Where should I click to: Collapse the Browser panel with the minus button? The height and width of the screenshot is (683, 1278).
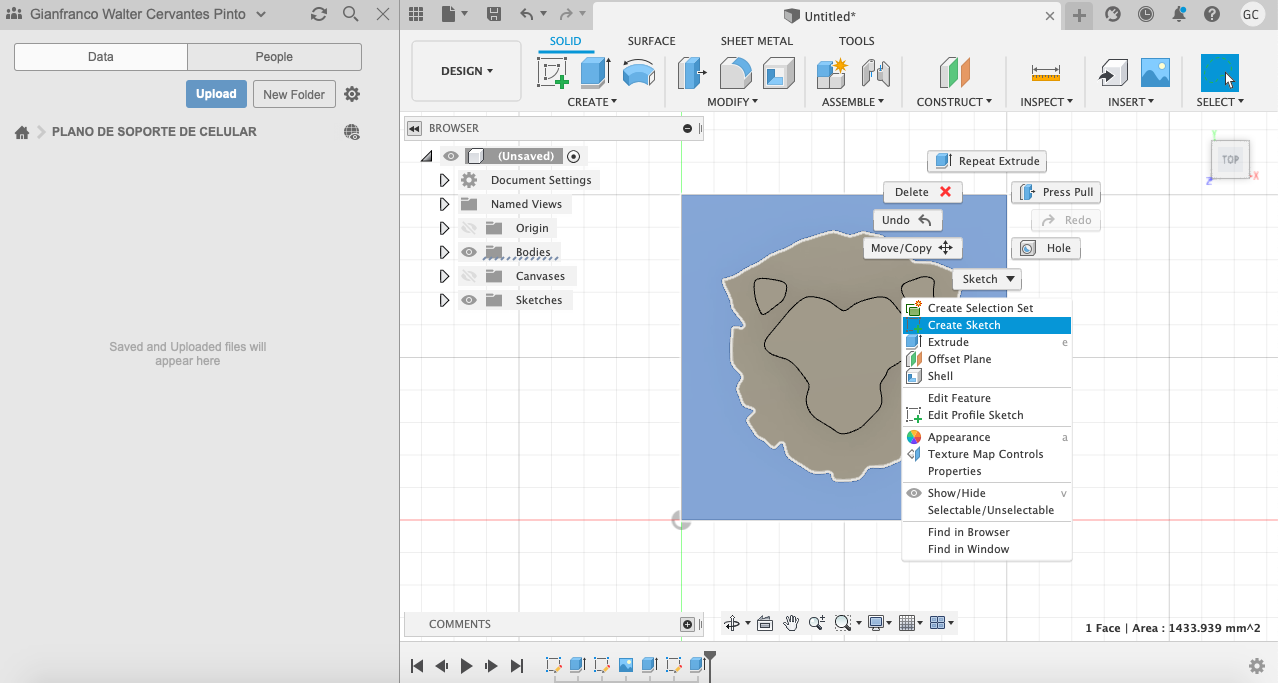pyautogui.click(x=687, y=128)
